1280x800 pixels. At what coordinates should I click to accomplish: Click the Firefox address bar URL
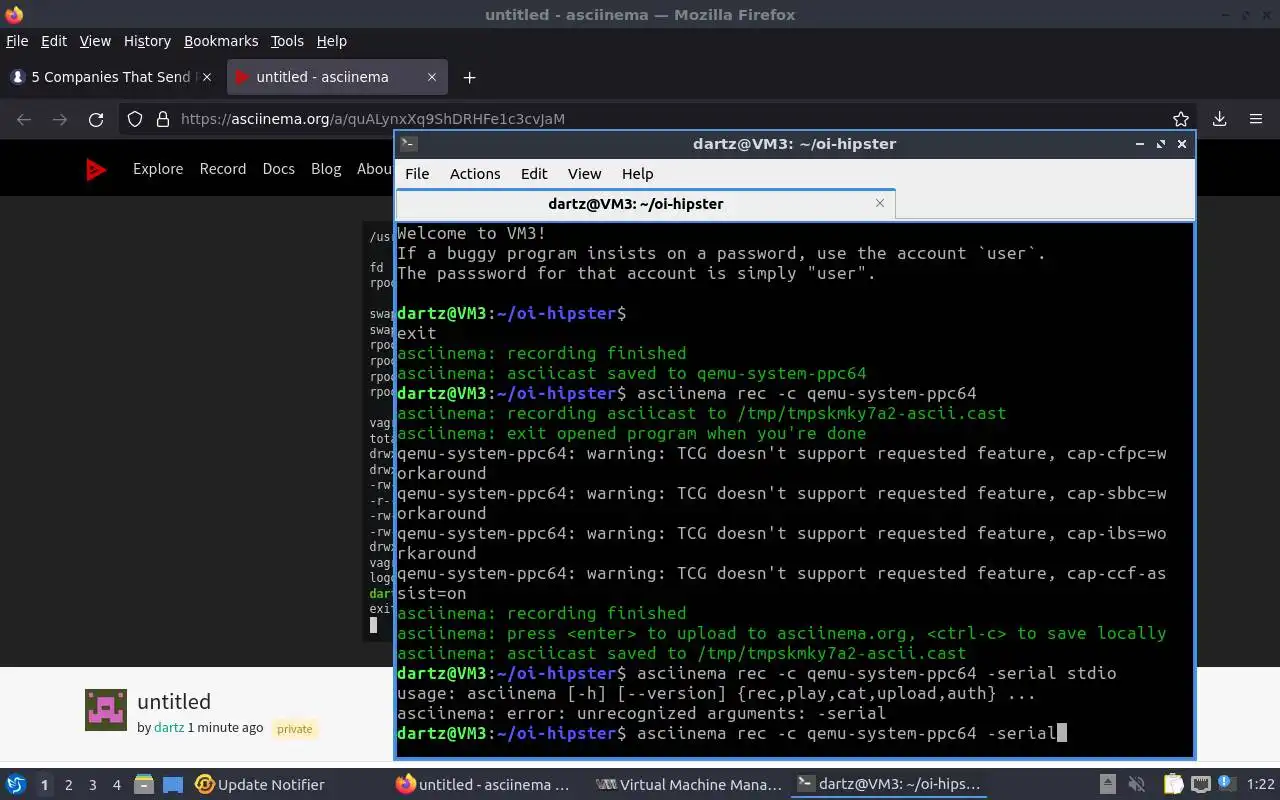pos(373,119)
